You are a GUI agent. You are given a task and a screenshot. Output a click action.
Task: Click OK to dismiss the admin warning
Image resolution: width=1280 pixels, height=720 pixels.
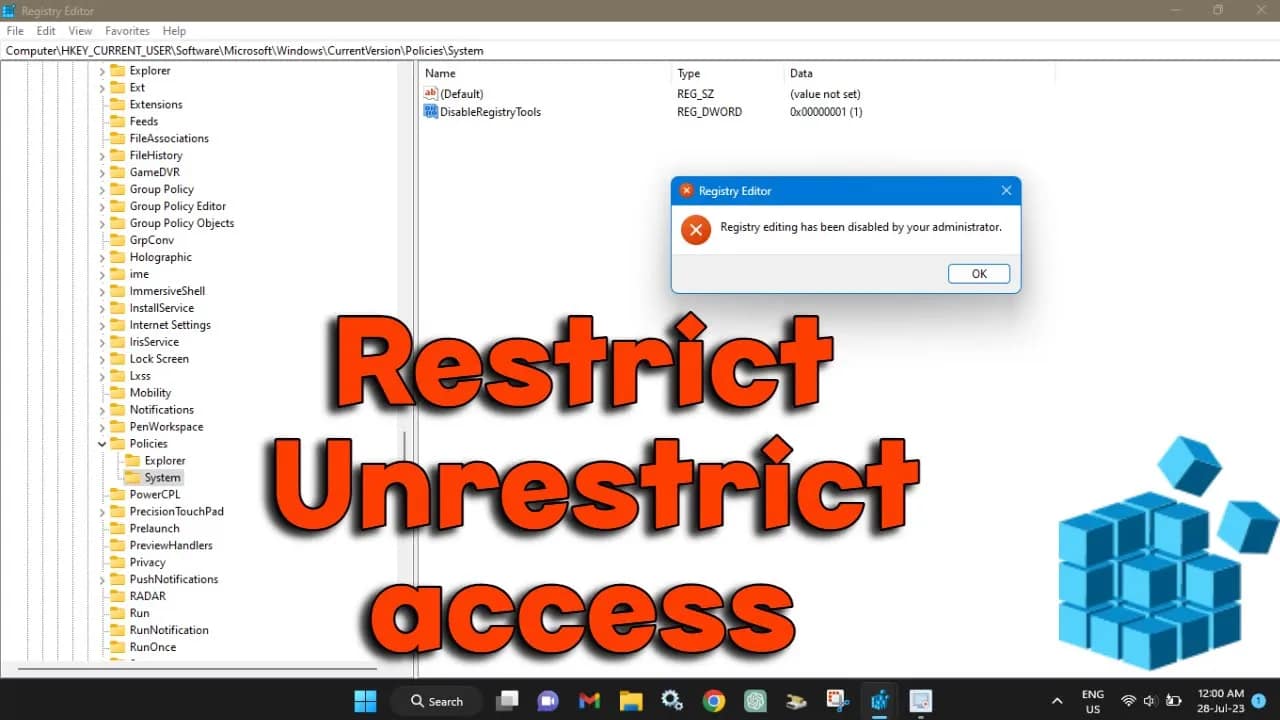click(978, 273)
